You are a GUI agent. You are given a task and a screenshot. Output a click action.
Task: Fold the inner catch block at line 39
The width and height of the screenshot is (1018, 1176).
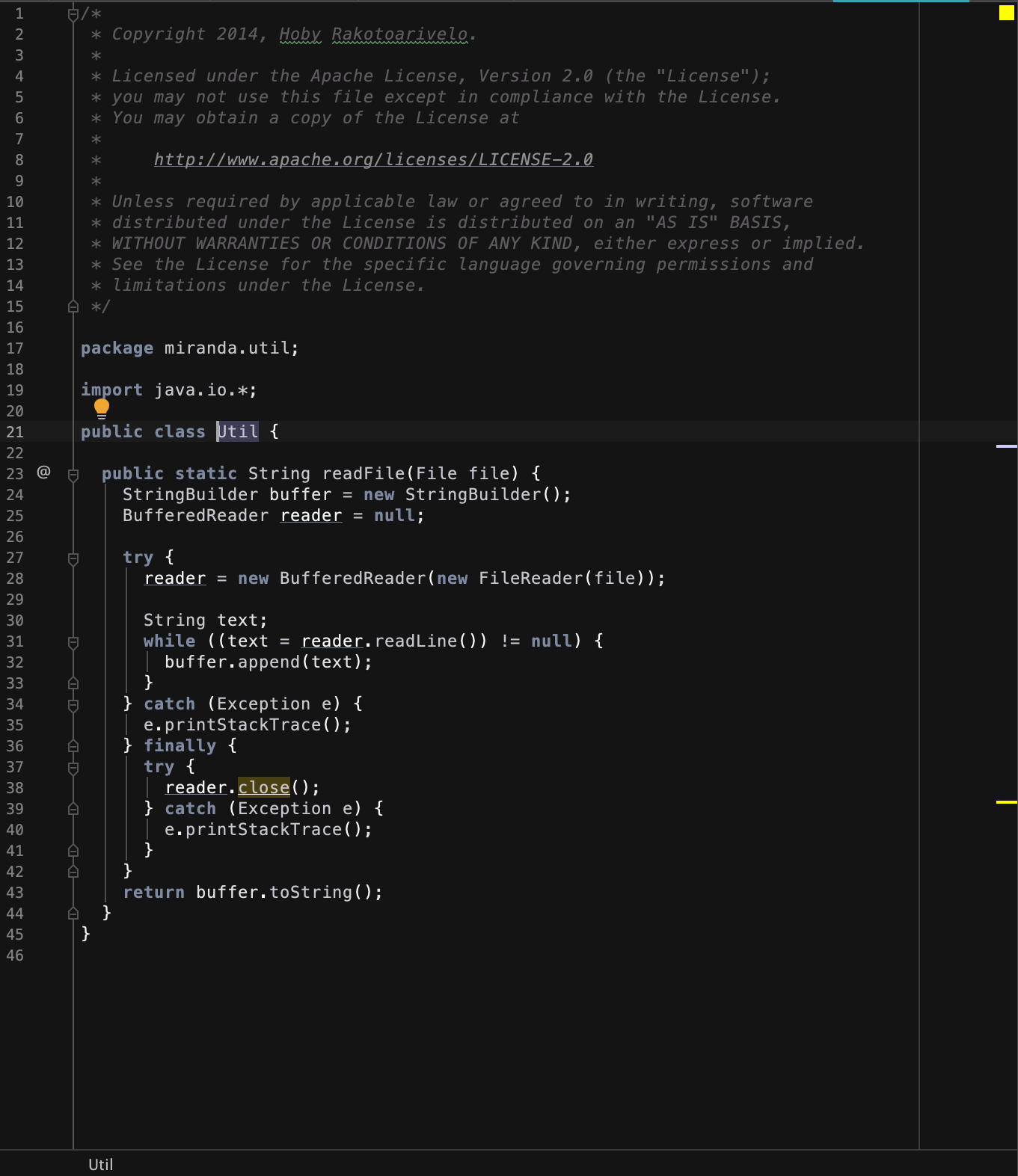(x=73, y=809)
